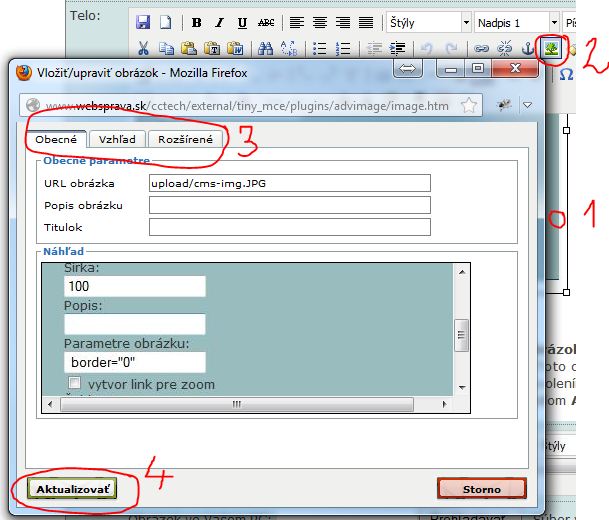Click Paste from Word icon
The height and width of the screenshot is (520, 609).
tap(235, 49)
